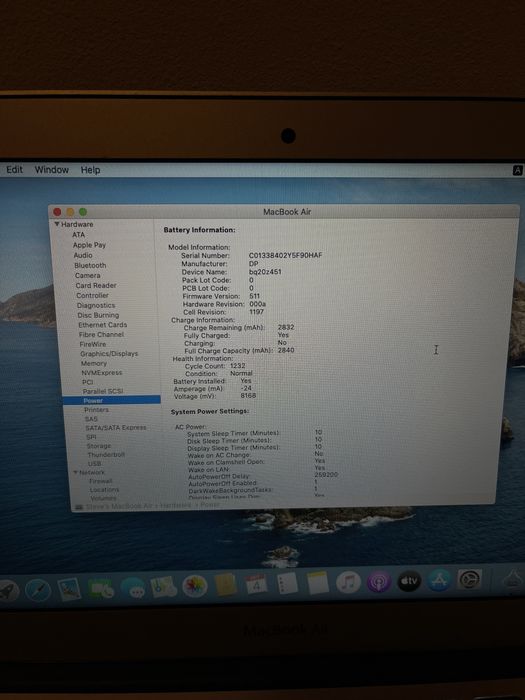This screenshot has width=525, height=700.
Task: Select NVMExpress in the sidebar
Action: (x=101, y=373)
